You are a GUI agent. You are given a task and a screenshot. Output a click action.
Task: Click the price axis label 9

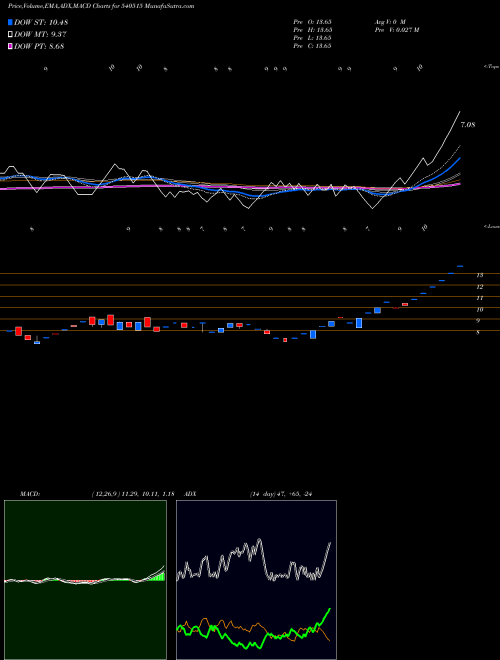pyautogui.click(x=478, y=321)
